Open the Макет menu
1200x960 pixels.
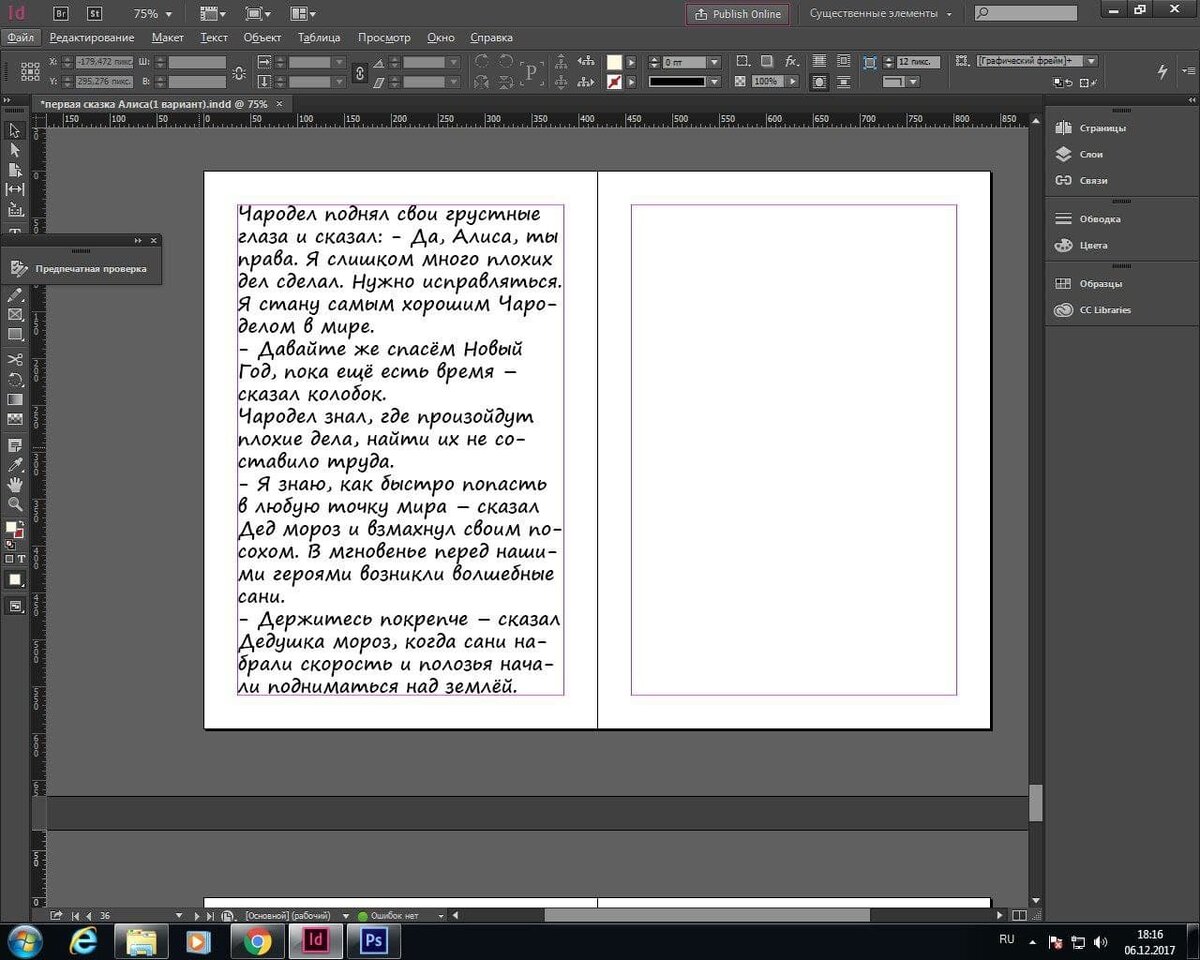coord(167,37)
